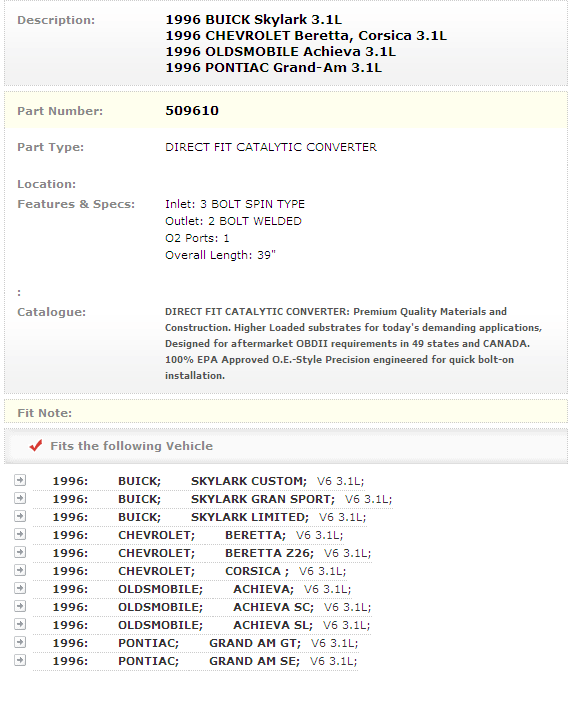Click the Catalogue label
Screen dimensions: 570x720
tap(51, 312)
